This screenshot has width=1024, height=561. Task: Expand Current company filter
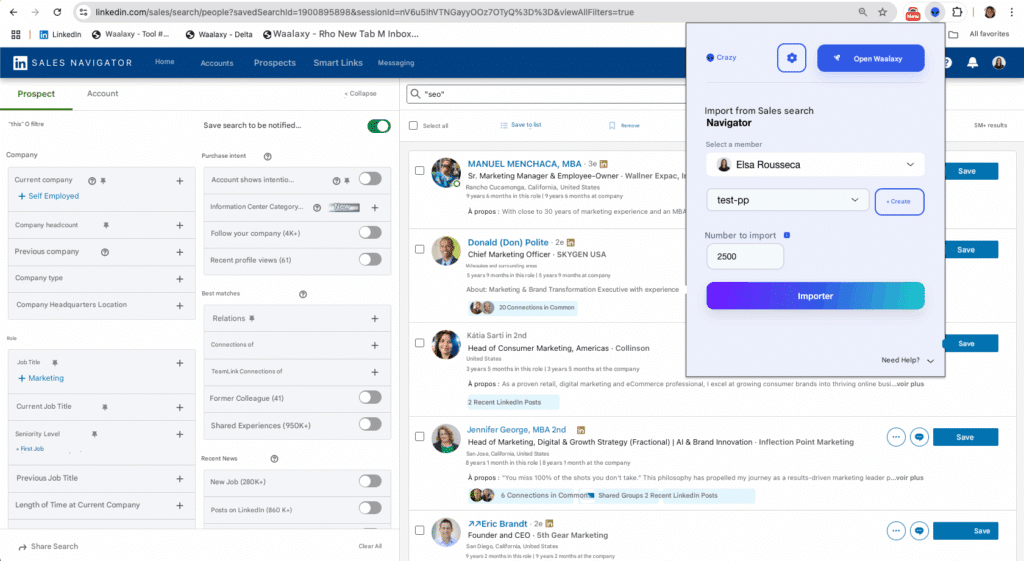point(180,181)
